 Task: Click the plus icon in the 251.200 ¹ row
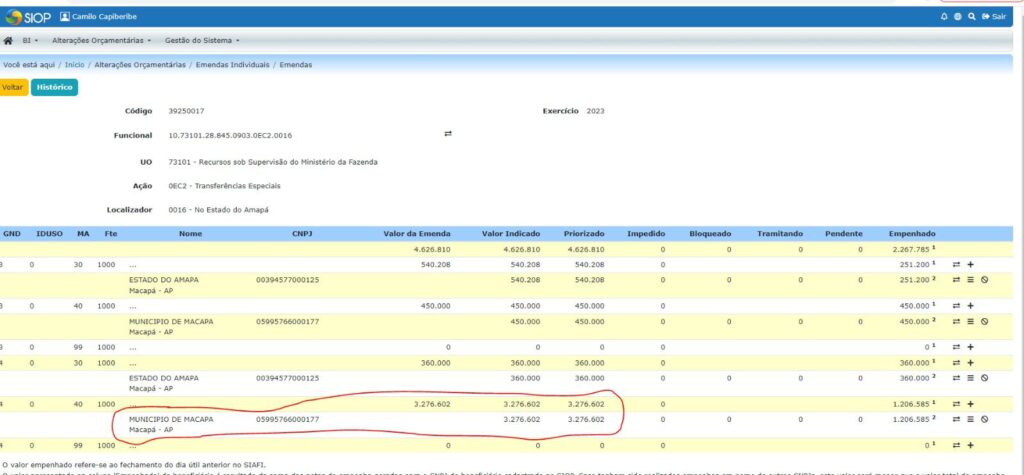970,265
